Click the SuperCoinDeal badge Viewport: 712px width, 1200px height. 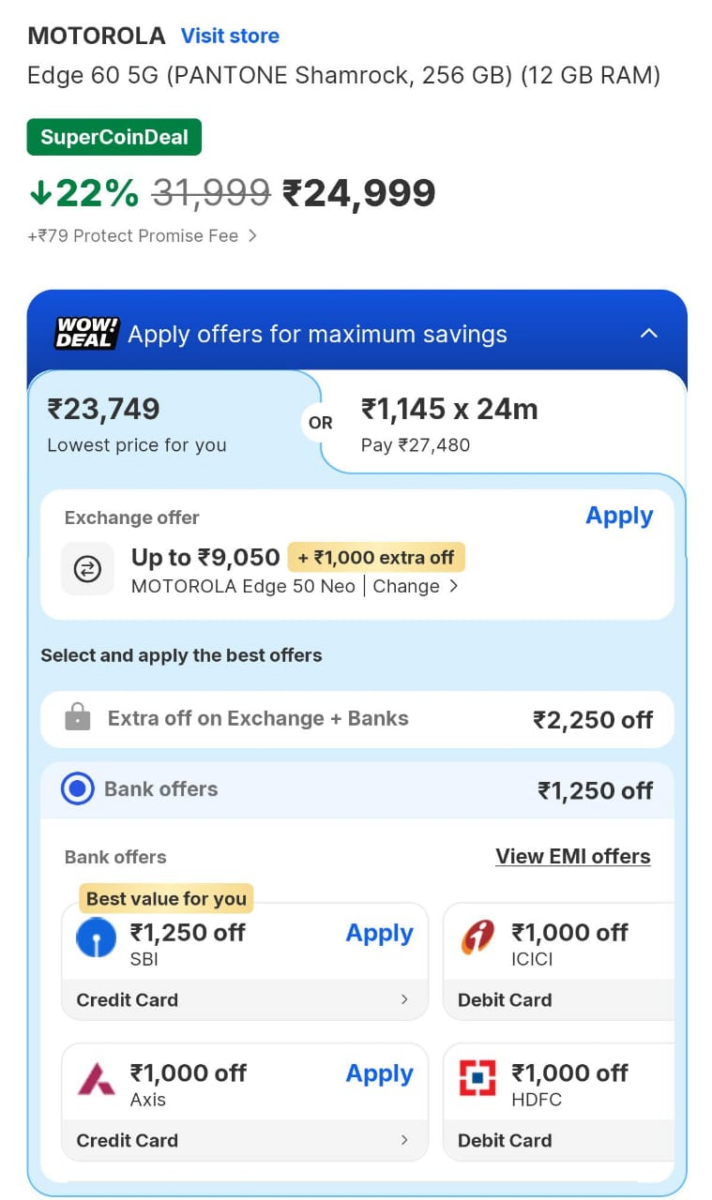[113, 137]
